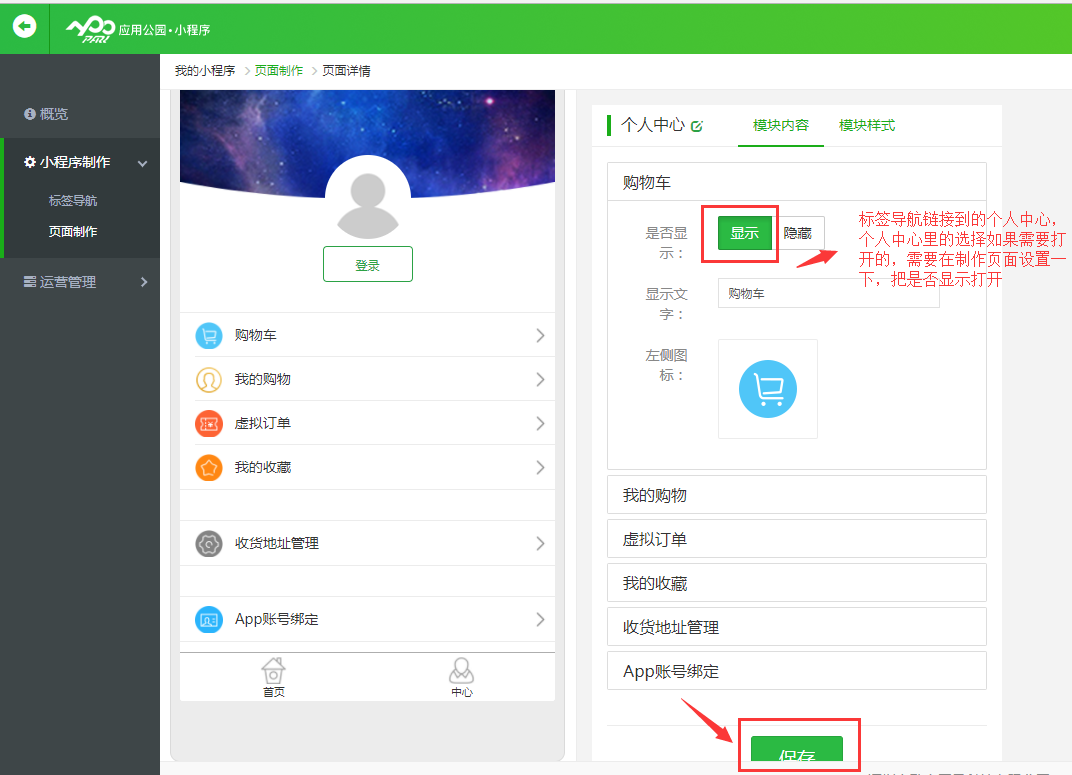Click the 登录 button in phone preview

tap(367, 265)
